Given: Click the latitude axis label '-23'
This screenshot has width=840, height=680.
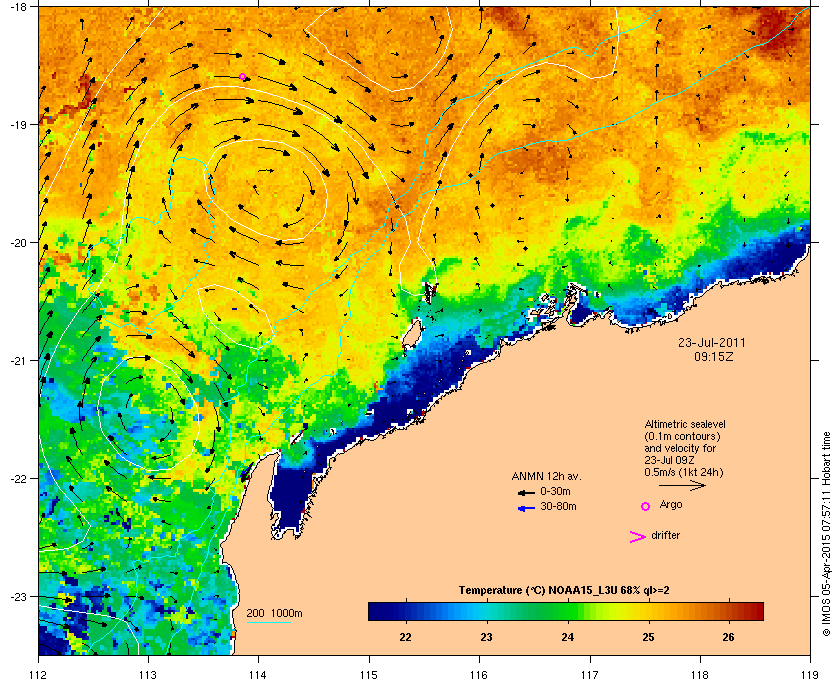Looking at the screenshot, I should coord(18,596).
